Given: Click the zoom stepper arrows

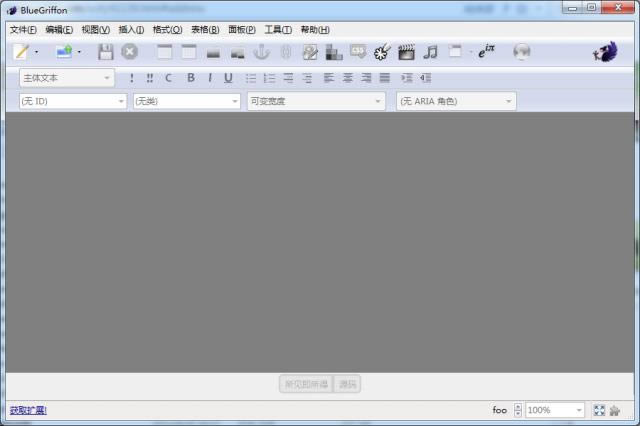Looking at the screenshot, I should (518, 410).
